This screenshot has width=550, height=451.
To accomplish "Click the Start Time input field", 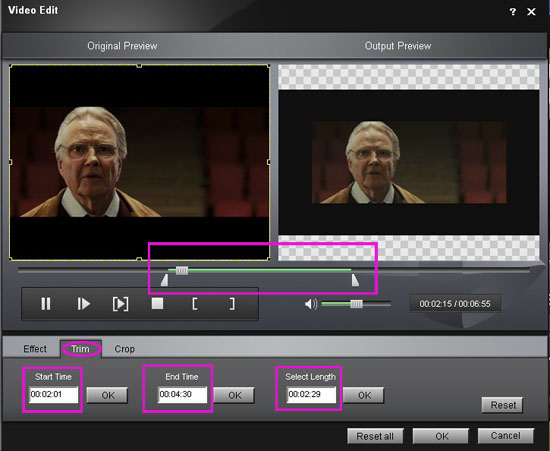I will click(x=54, y=395).
